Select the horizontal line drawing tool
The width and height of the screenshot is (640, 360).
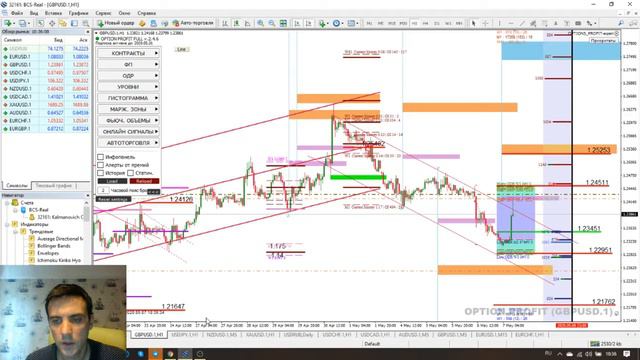(x=511, y=23)
